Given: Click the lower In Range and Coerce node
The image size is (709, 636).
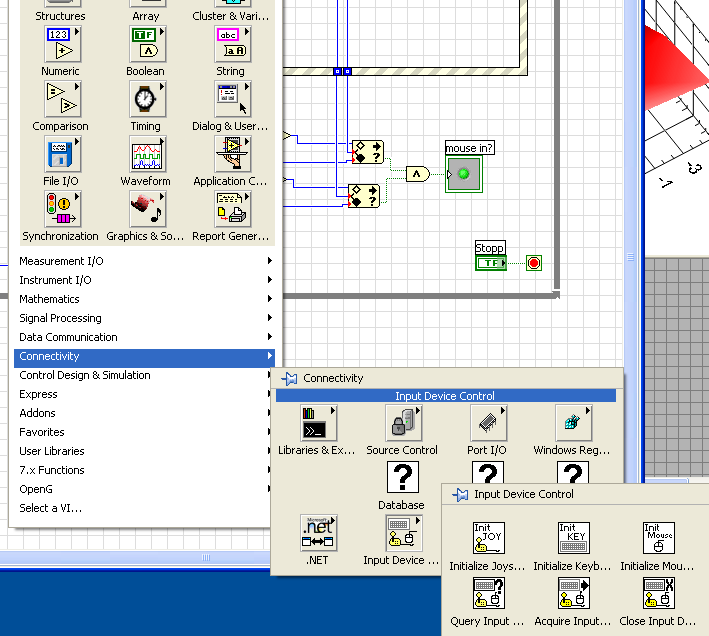Looking at the screenshot, I should point(364,196).
